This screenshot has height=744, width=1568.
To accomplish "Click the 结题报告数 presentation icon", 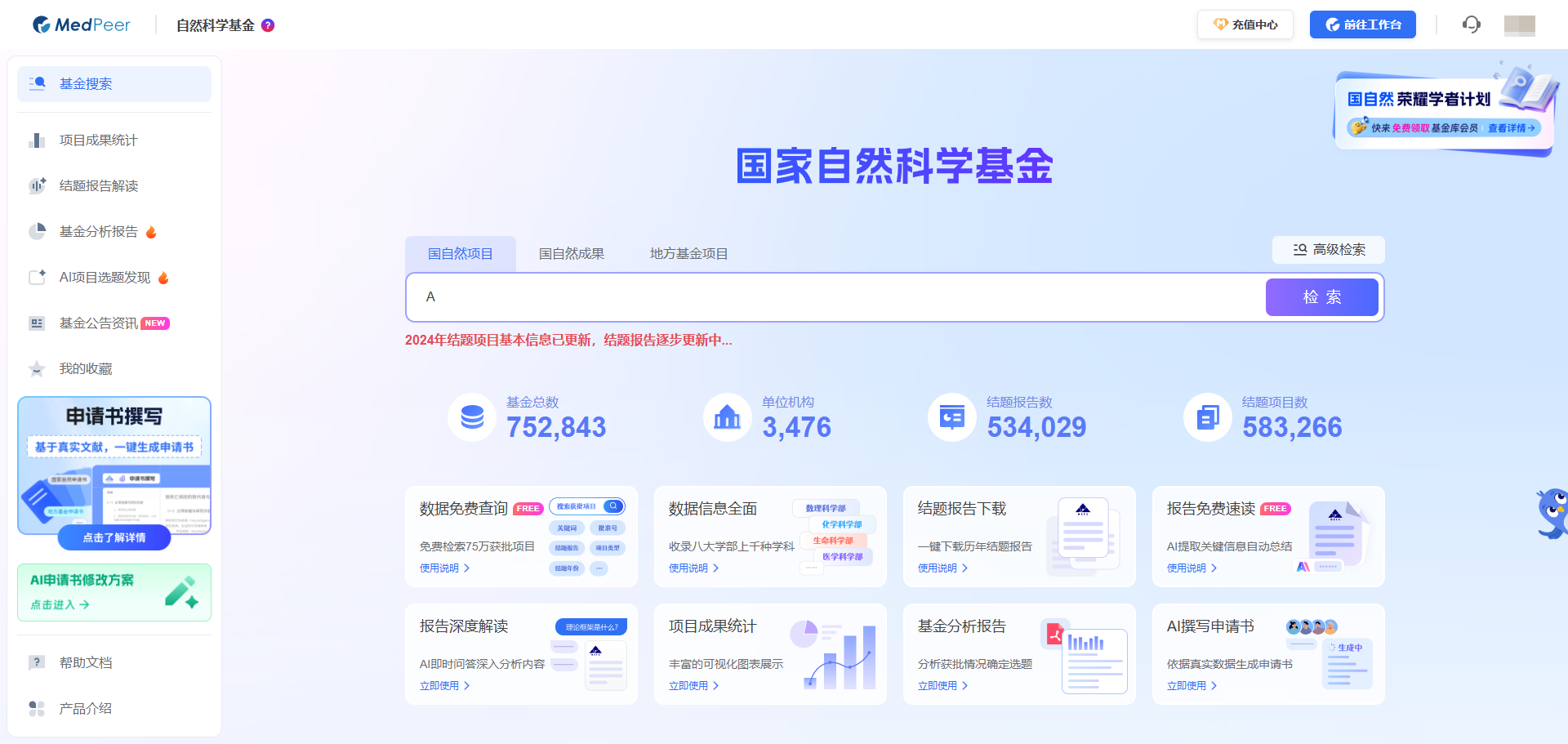I will pos(952,417).
